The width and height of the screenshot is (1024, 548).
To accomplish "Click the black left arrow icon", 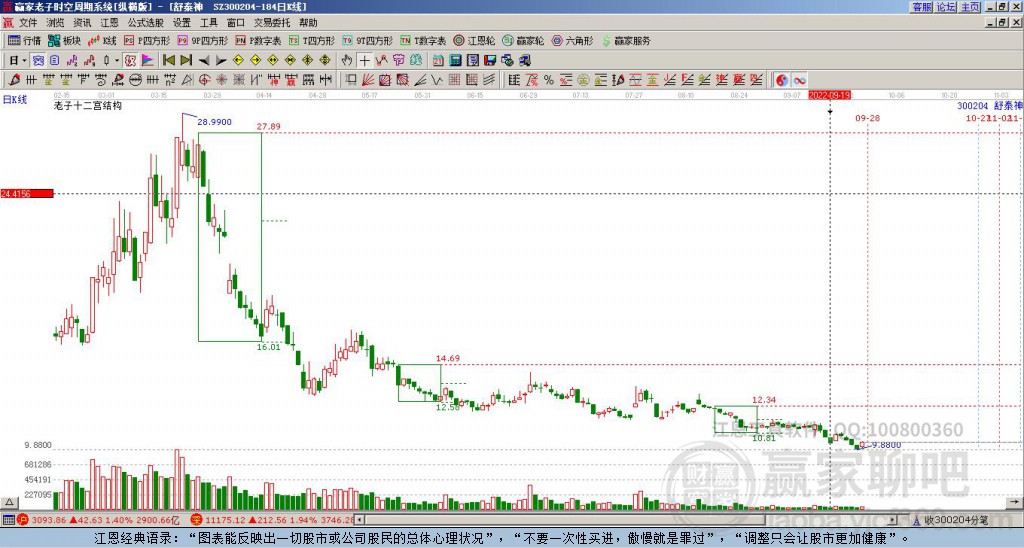I will 204,61.
